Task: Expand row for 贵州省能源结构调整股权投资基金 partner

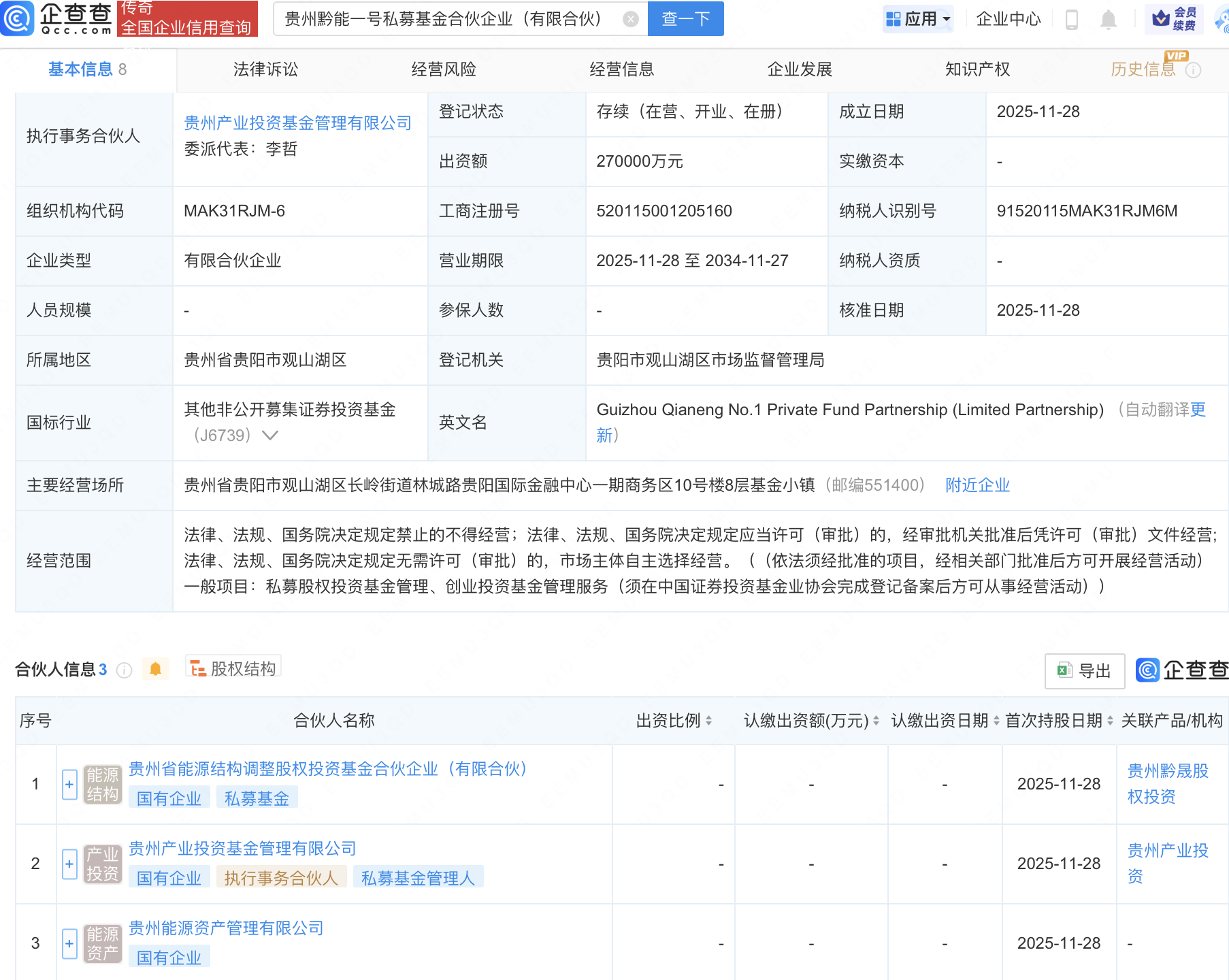Action: point(69,785)
